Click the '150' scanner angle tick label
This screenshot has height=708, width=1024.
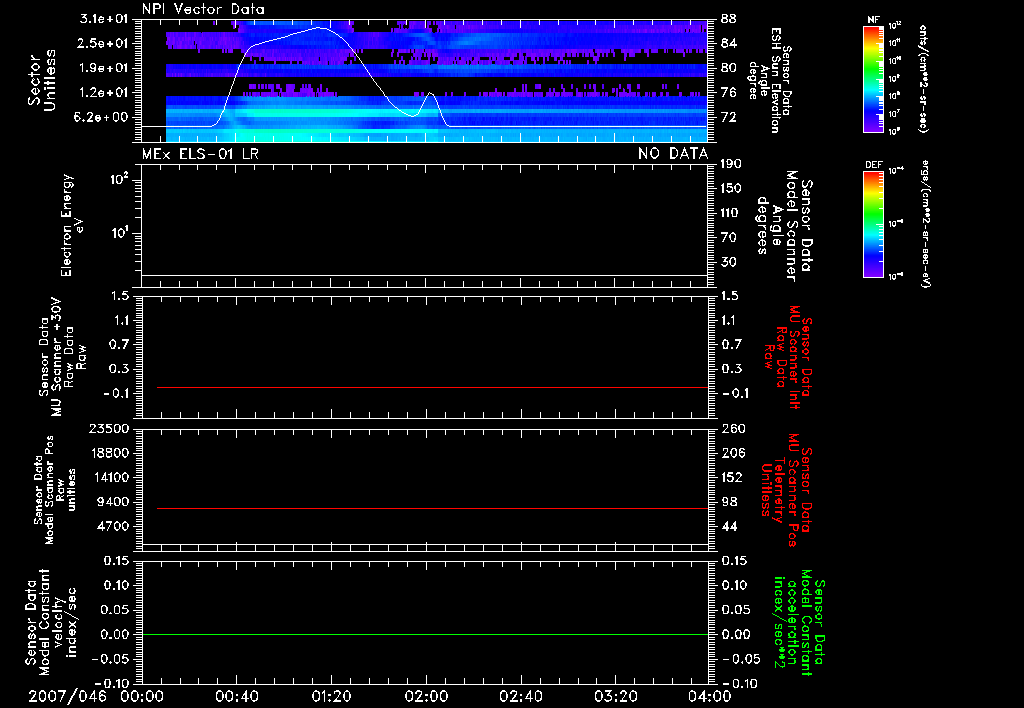(x=731, y=189)
